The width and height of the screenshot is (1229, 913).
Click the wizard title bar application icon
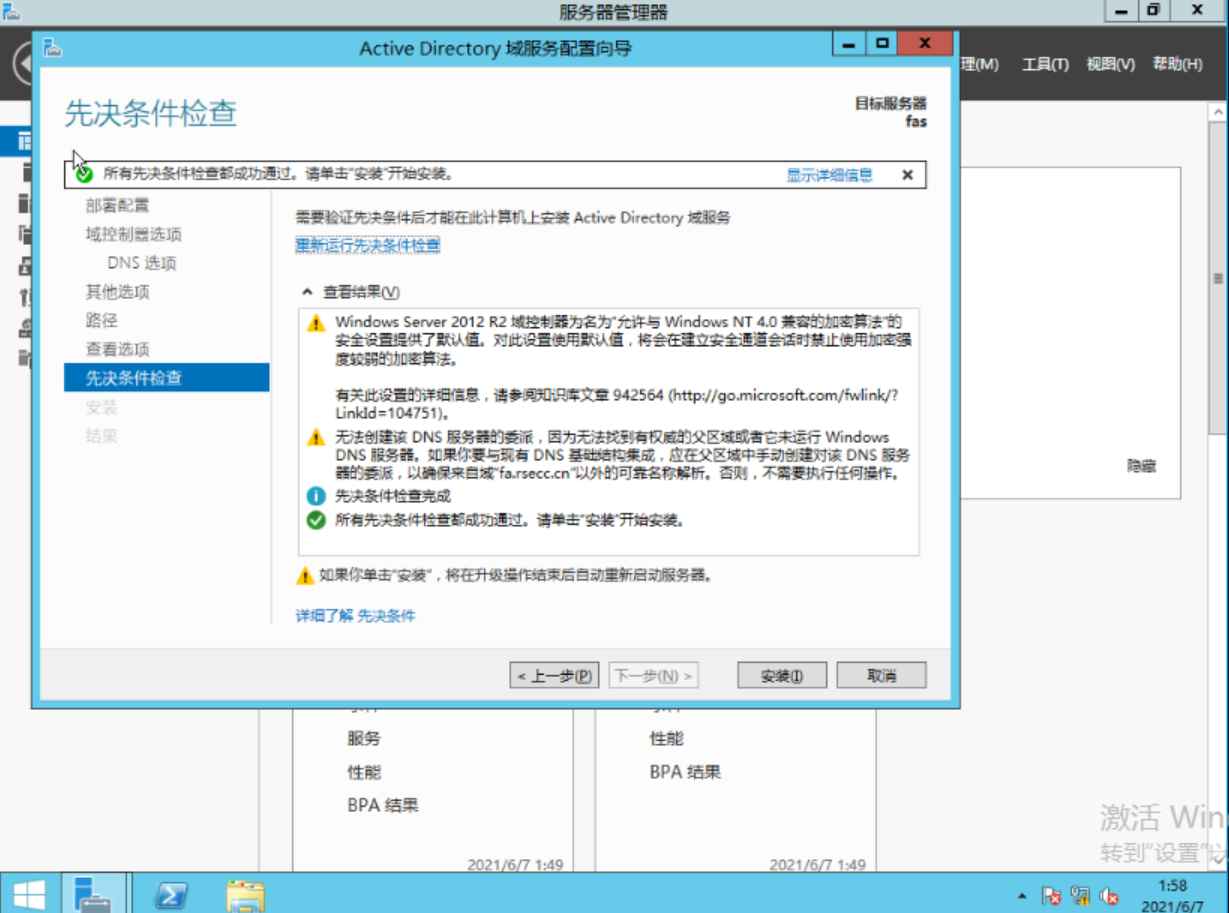[50, 47]
